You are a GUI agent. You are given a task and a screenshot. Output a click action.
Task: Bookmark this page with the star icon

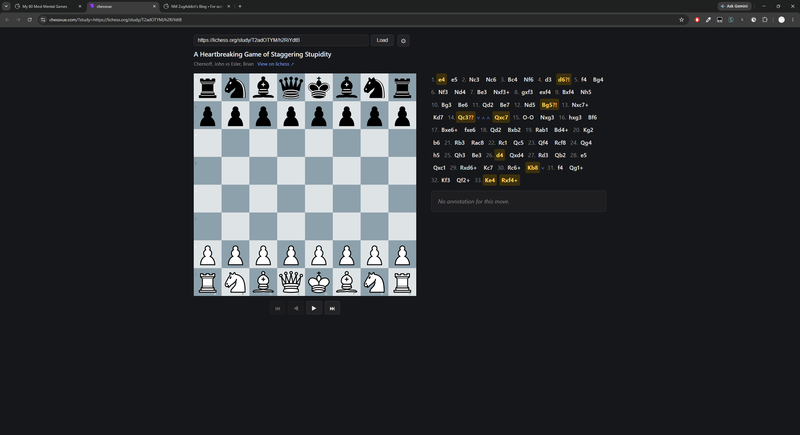[x=681, y=20]
